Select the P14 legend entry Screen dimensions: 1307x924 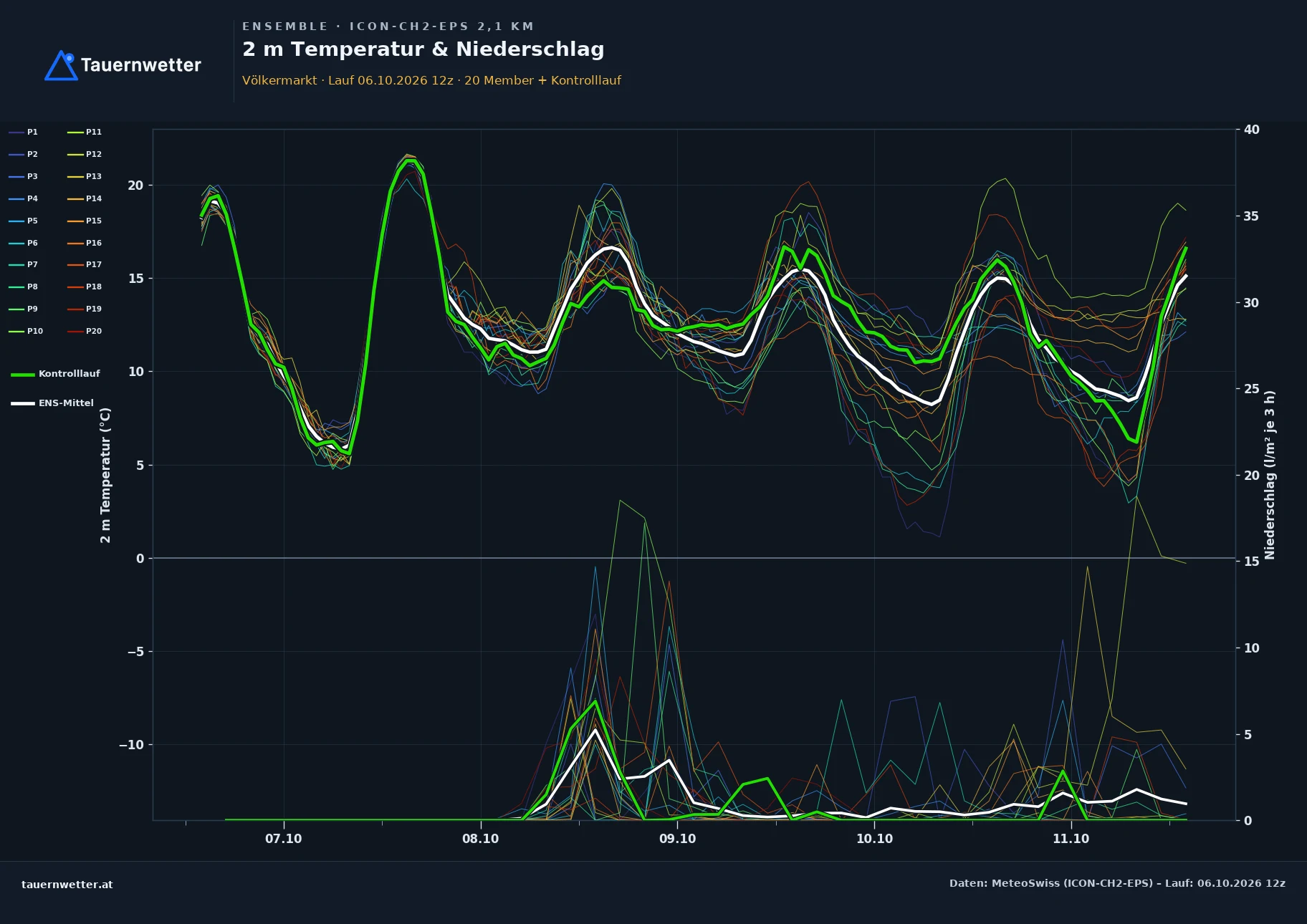coord(85,198)
